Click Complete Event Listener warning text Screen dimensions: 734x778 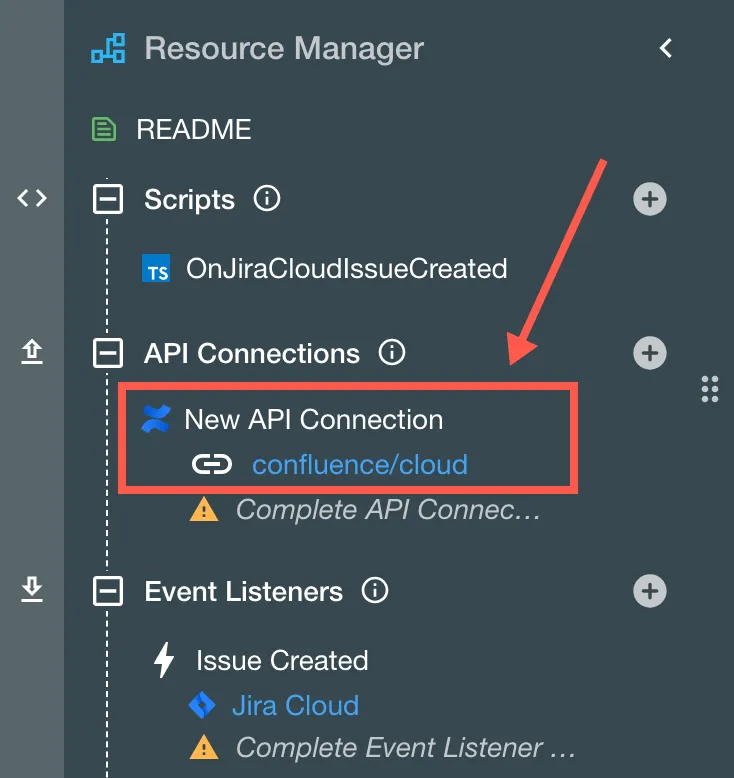pos(405,748)
